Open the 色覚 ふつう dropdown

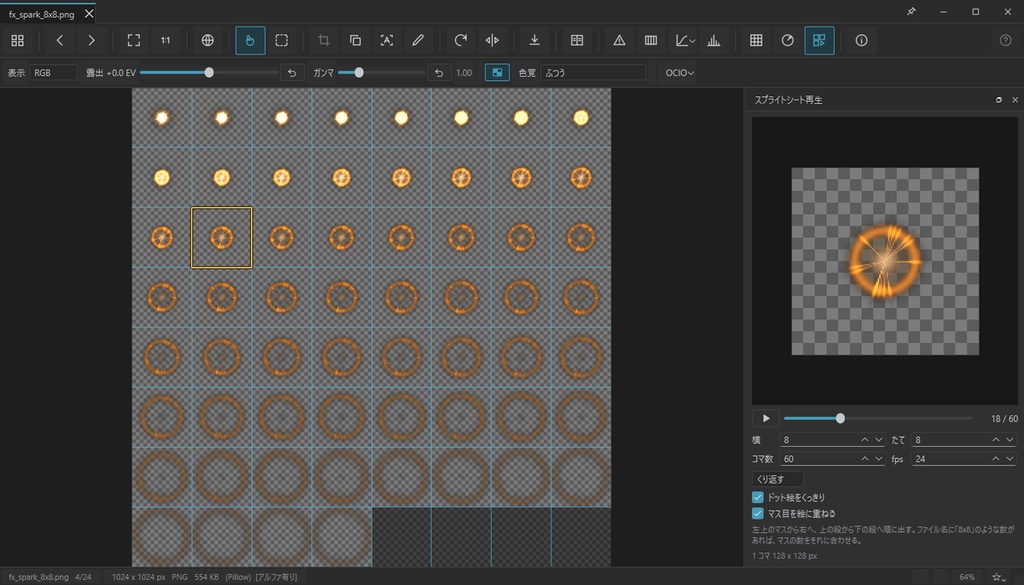coord(593,72)
